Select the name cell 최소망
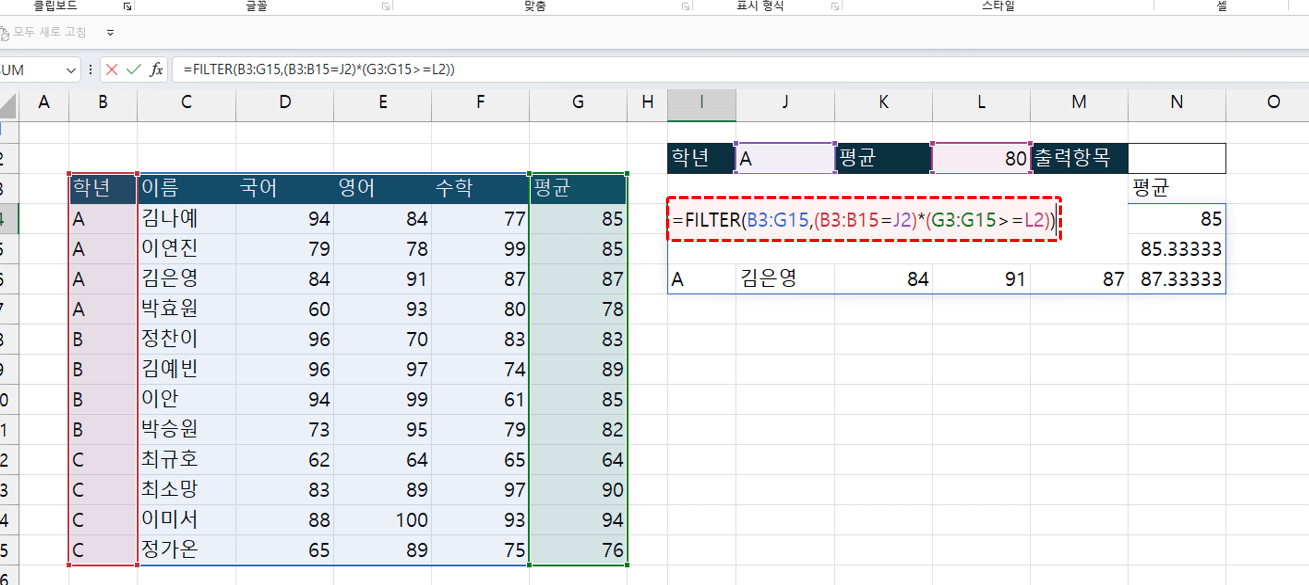 [x=187, y=490]
